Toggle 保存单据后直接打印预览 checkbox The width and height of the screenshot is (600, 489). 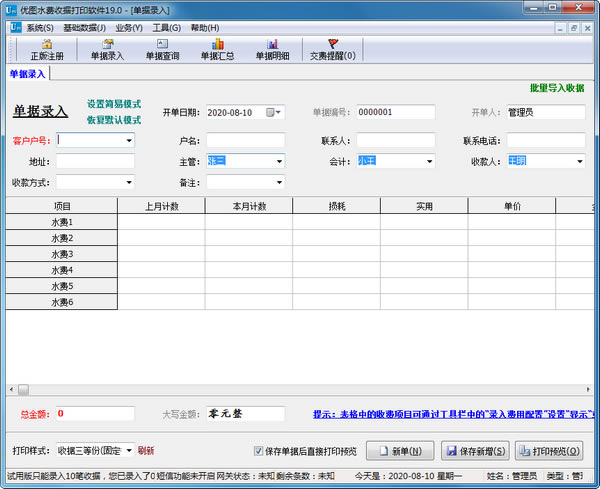point(260,450)
